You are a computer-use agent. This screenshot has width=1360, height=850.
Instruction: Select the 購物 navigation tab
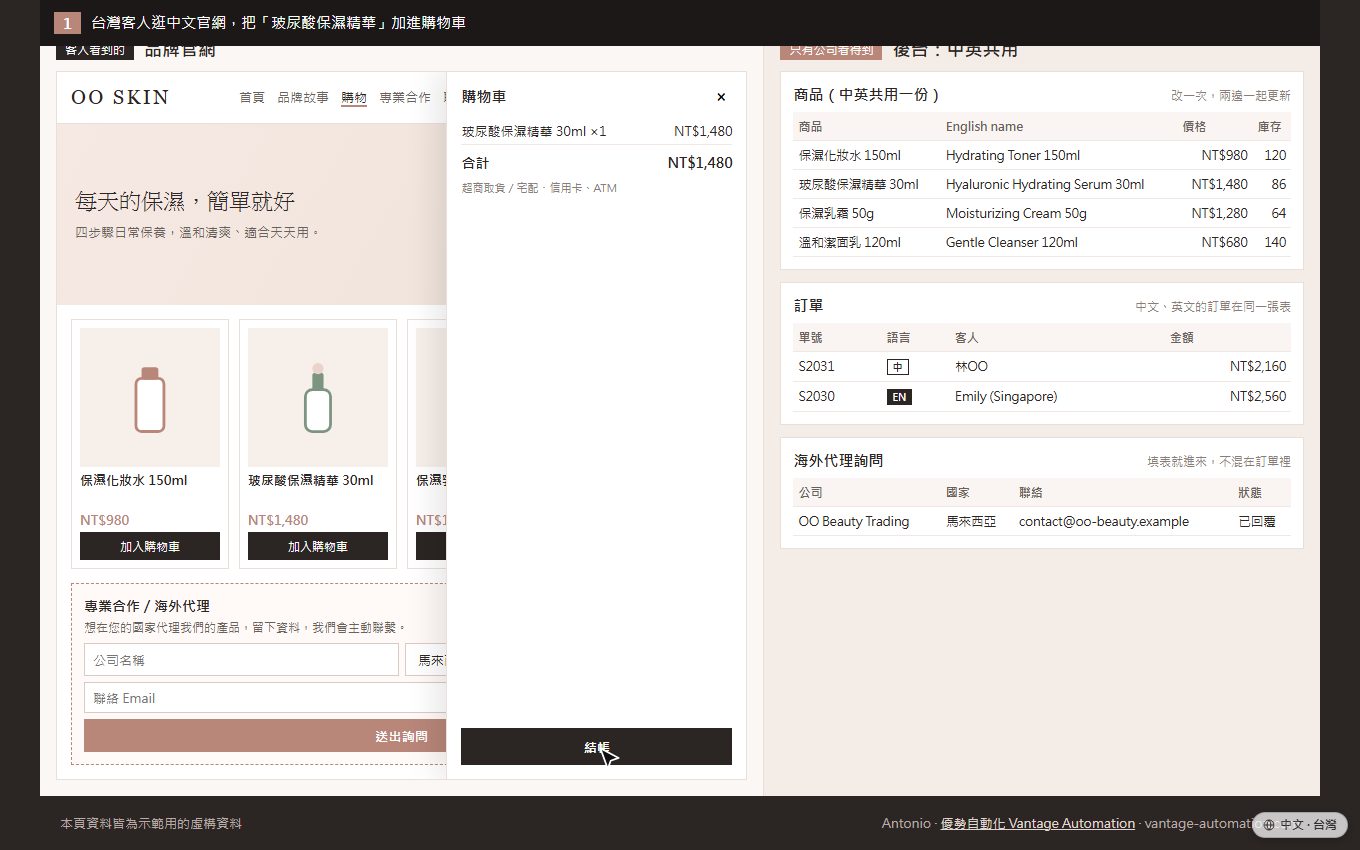pos(354,97)
